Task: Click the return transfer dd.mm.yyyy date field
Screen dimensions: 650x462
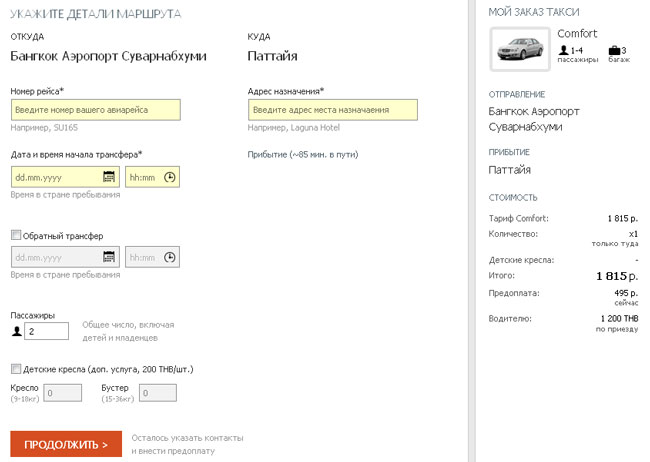Action: point(65,257)
